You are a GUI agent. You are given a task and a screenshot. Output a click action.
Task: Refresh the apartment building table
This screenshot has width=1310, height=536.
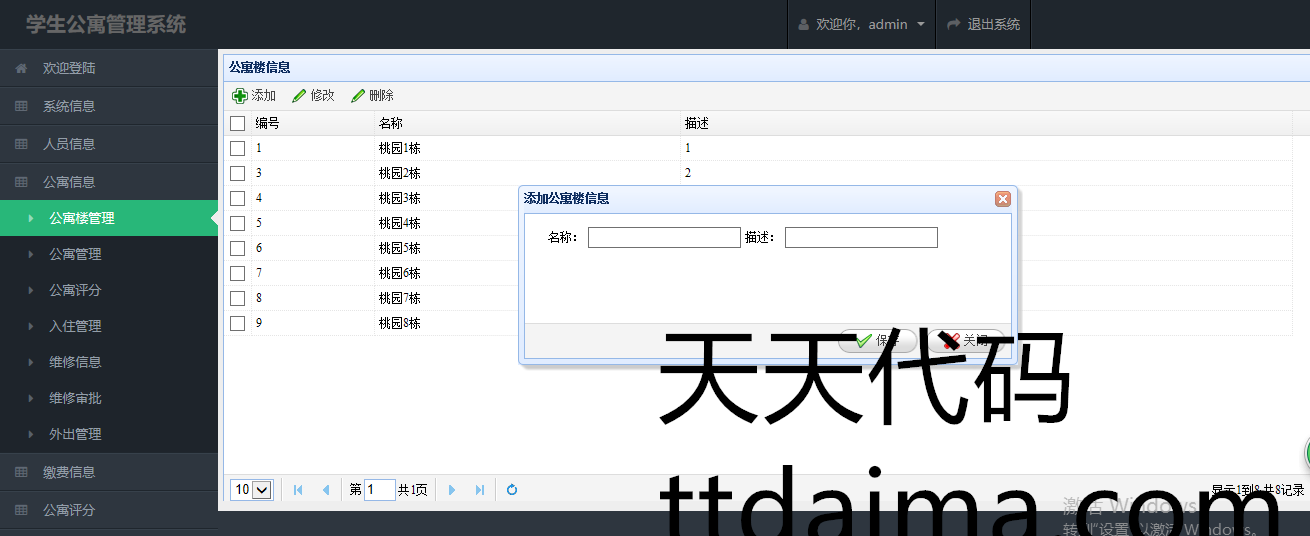[512, 490]
